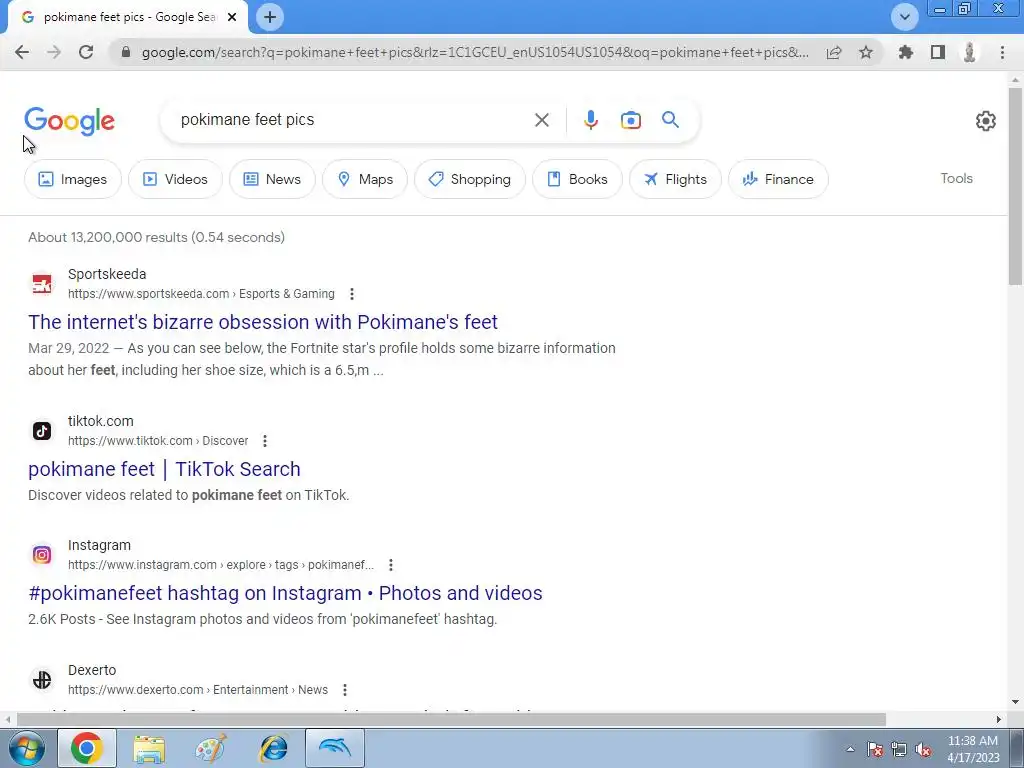Switch to Books results
The width and height of the screenshot is (1024, 768).
[x=577, y=179]
